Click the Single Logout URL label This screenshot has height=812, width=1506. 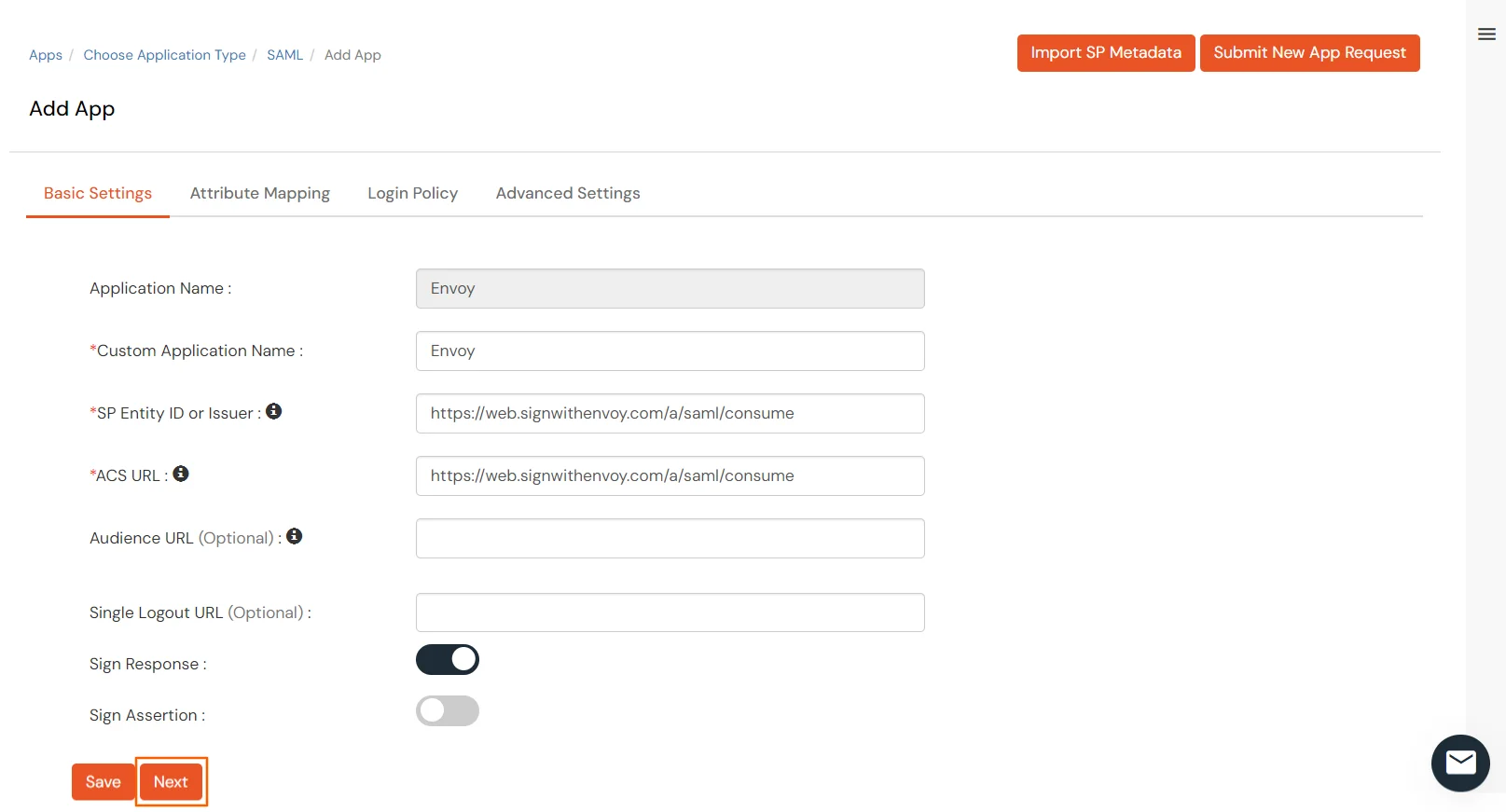[200, 612]
